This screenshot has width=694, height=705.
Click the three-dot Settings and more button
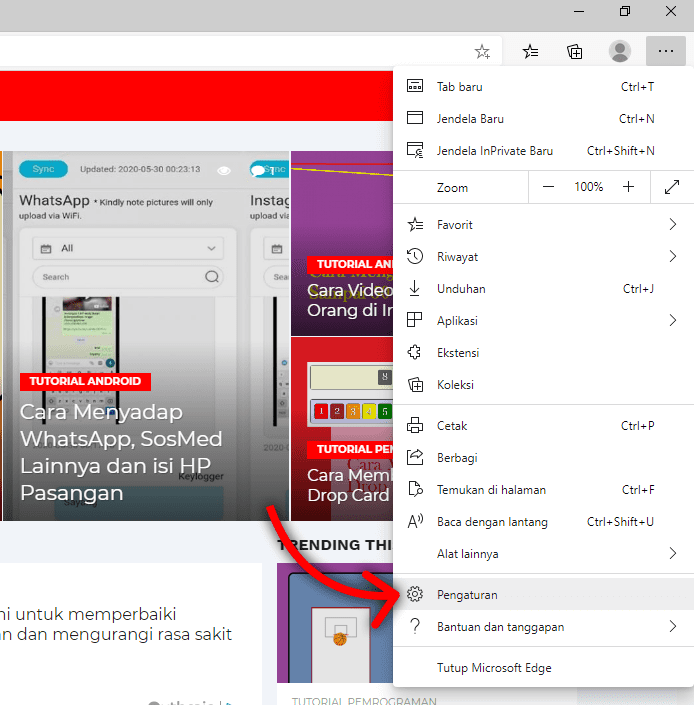point(666,51)
